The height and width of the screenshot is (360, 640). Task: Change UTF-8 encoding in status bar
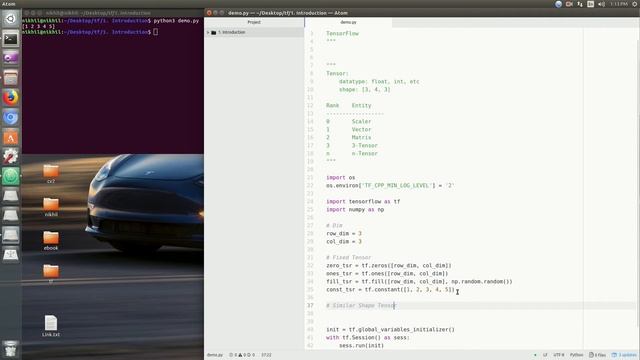[559, 355]
